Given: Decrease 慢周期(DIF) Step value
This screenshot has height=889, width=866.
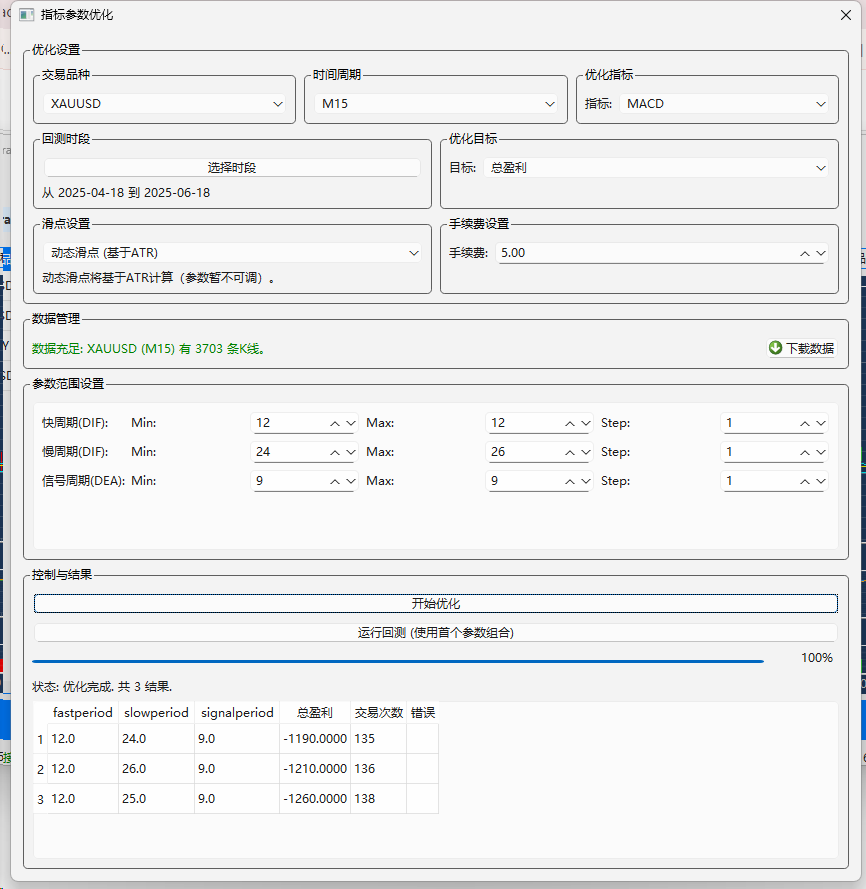Looking at the screenshot, I should click(x=821, y=452).
